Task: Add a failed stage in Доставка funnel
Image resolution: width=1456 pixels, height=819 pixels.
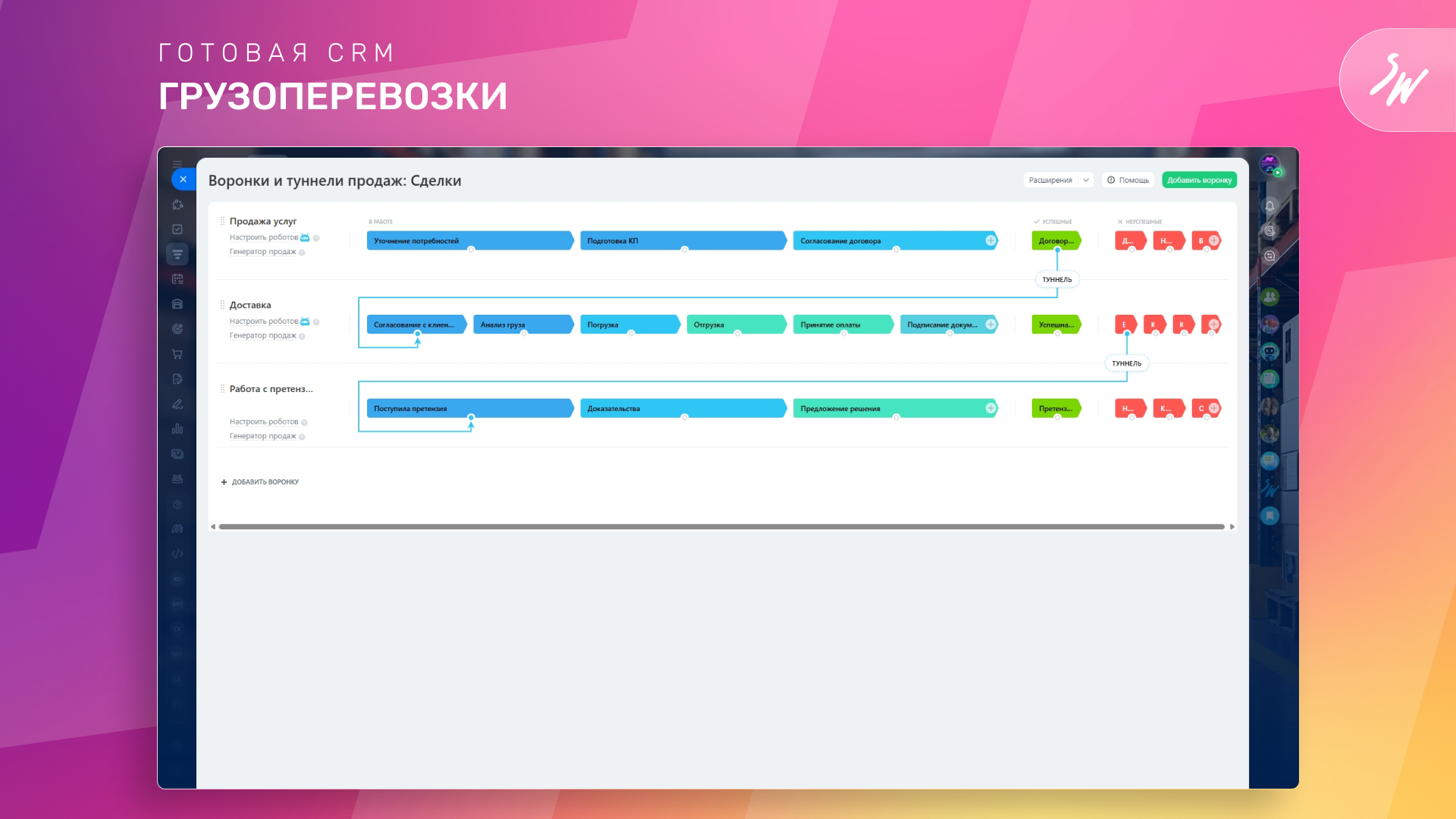Action: coord(1214,325)
